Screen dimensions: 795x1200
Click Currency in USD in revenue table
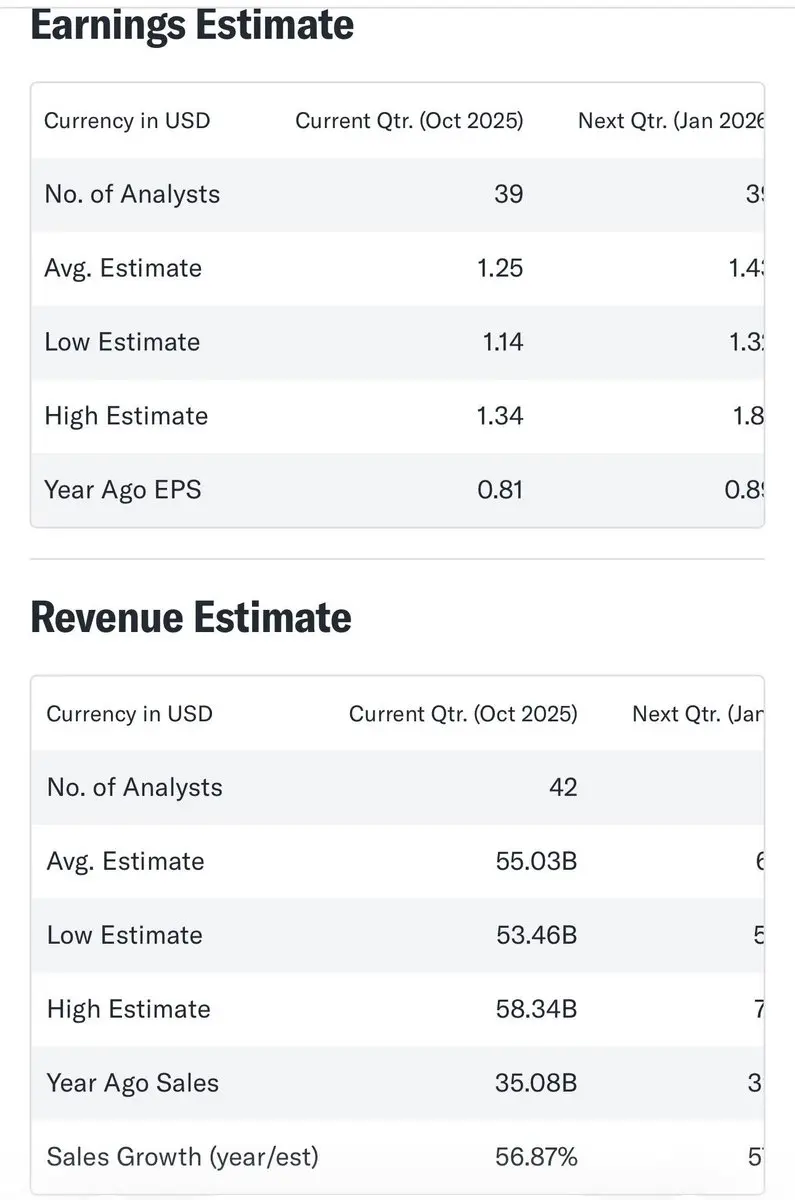[129, 714]
